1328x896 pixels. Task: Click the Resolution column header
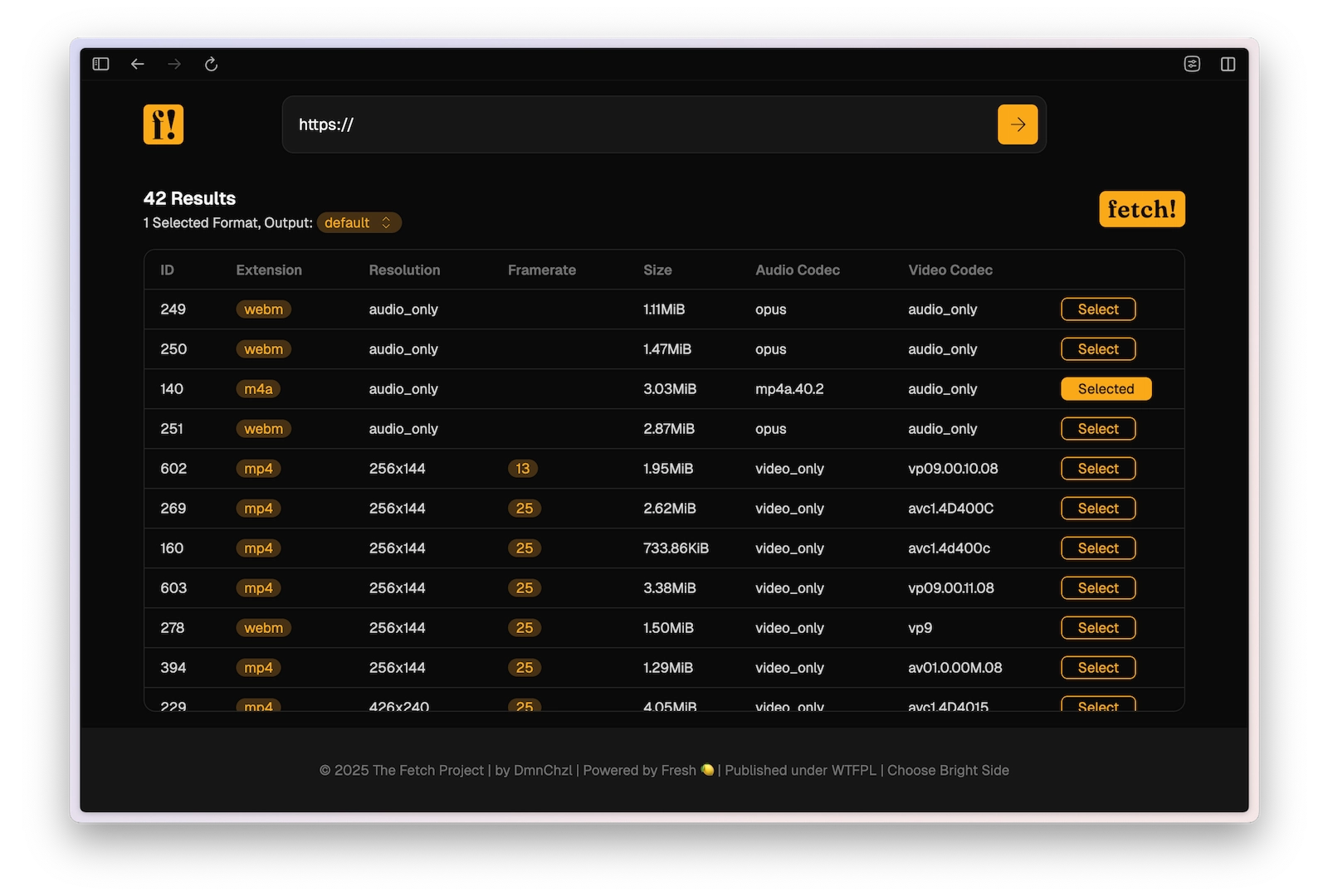[404, 270]
